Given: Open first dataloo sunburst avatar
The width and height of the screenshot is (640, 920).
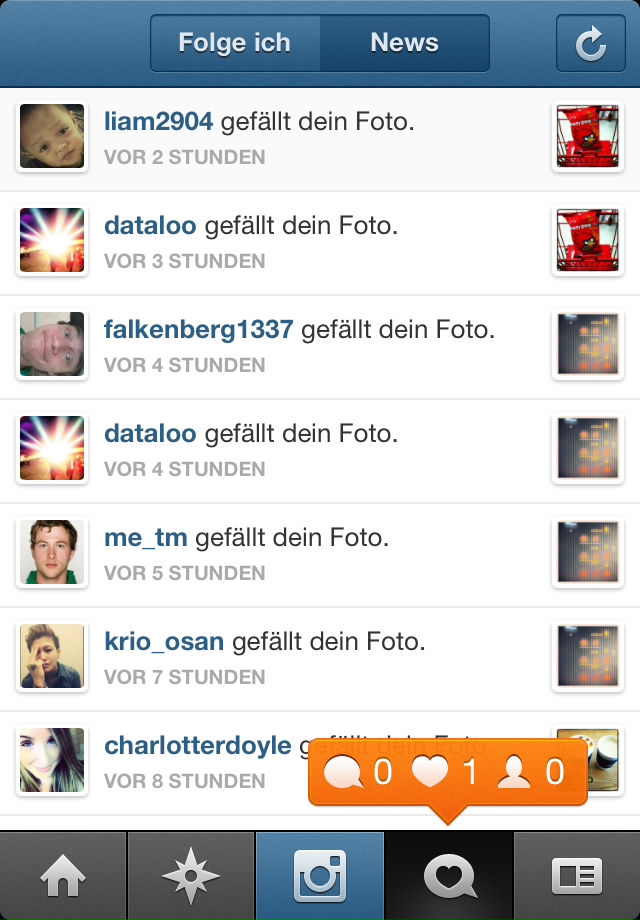Looking at the screenshot, I should click(x=52, y=240).
